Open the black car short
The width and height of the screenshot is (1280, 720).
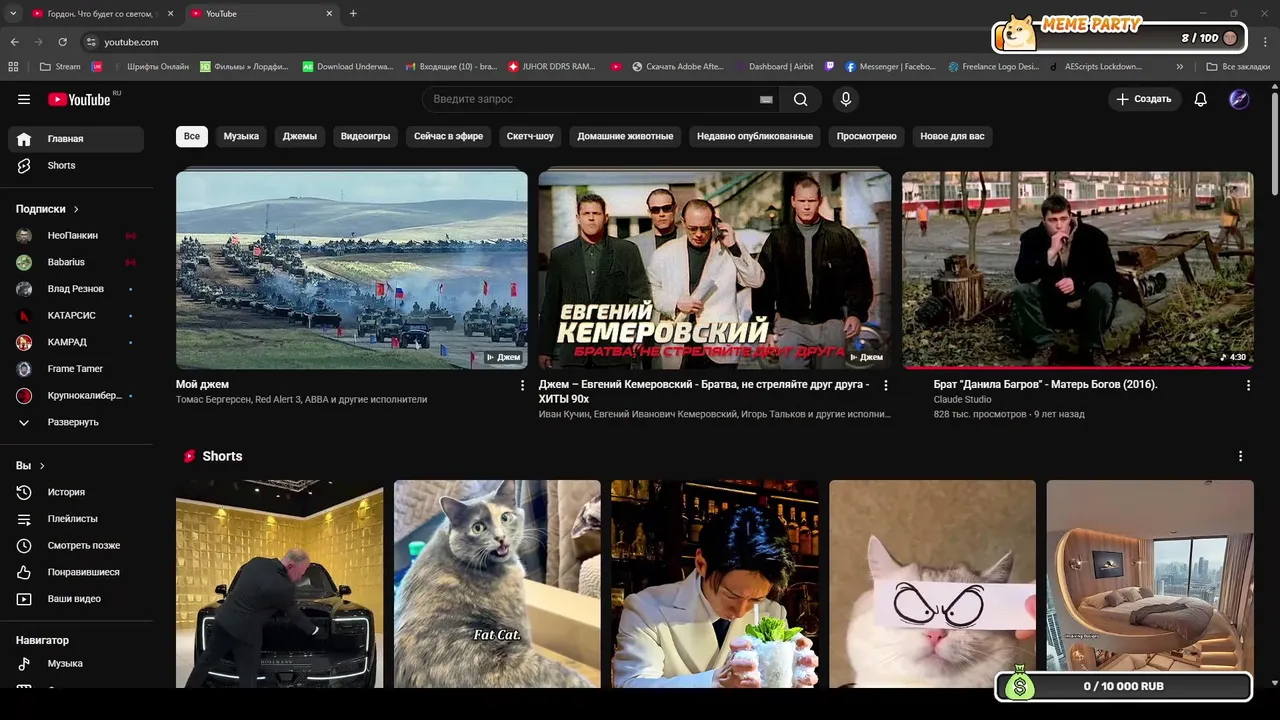tap(279, 584)
